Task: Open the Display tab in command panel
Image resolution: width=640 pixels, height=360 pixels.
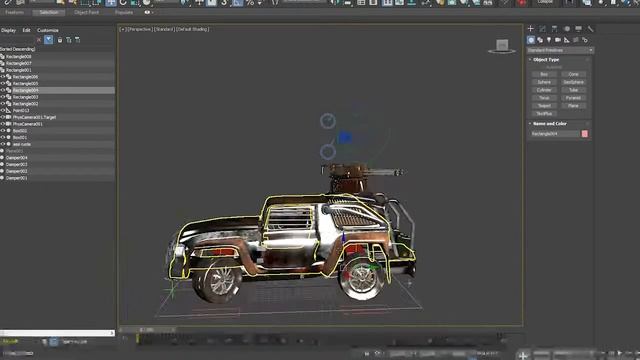Action: coord(578,29)
